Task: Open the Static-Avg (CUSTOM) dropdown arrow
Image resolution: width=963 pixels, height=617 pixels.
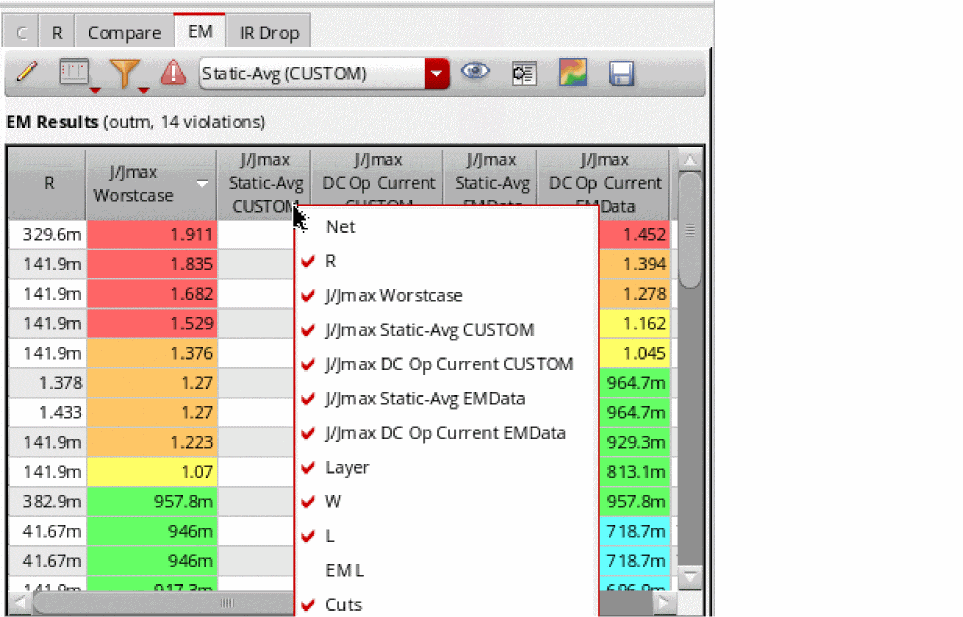Action: tap(437, 74)
